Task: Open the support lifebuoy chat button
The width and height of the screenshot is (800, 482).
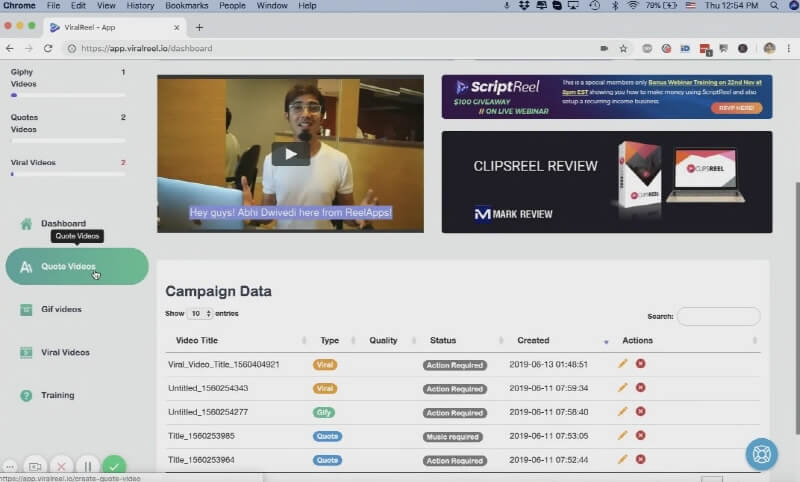Action: pyautogui.click(x=761, y=454)
